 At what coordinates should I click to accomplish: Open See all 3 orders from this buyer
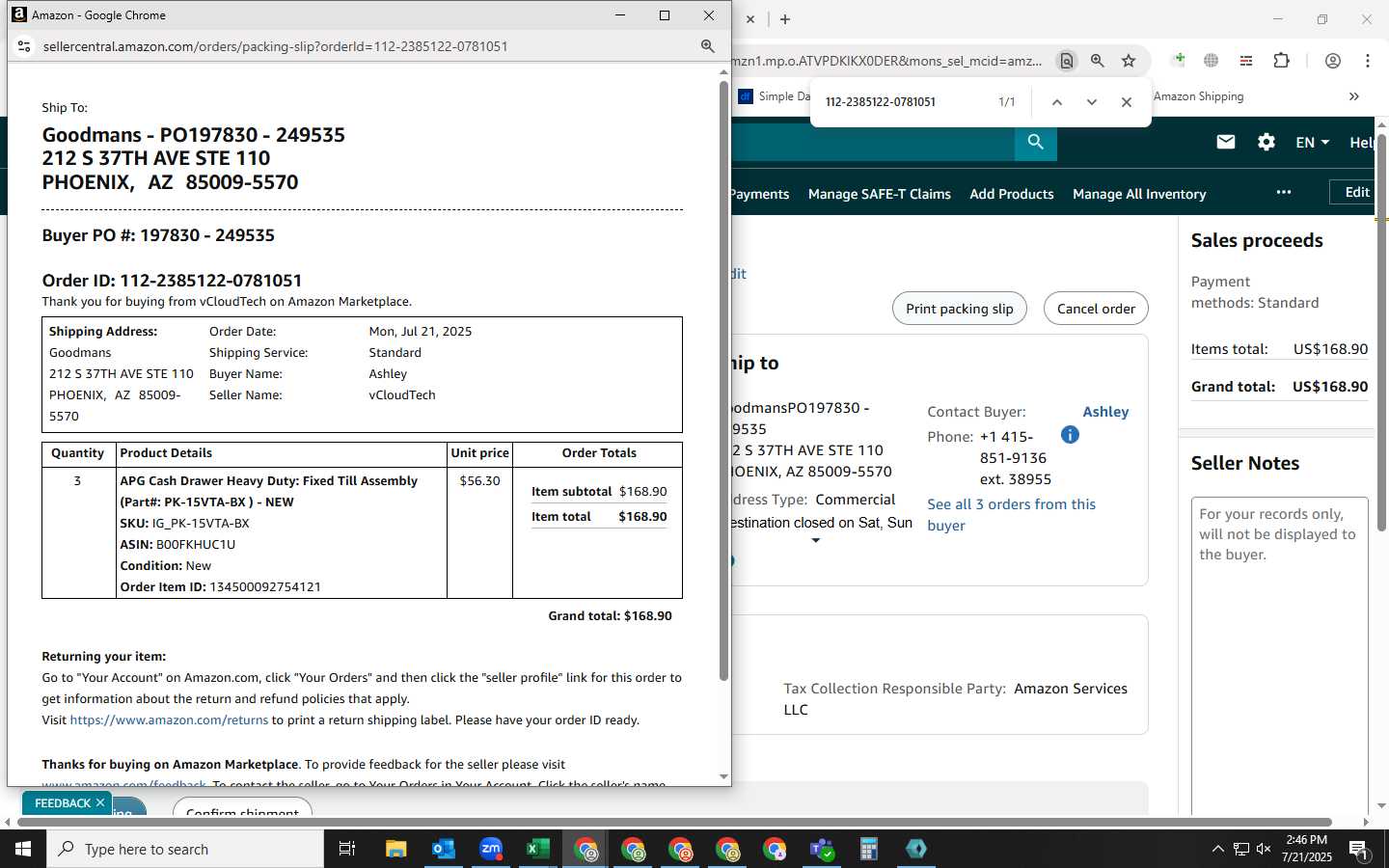pyautogui.click(x=1011, y=515)
